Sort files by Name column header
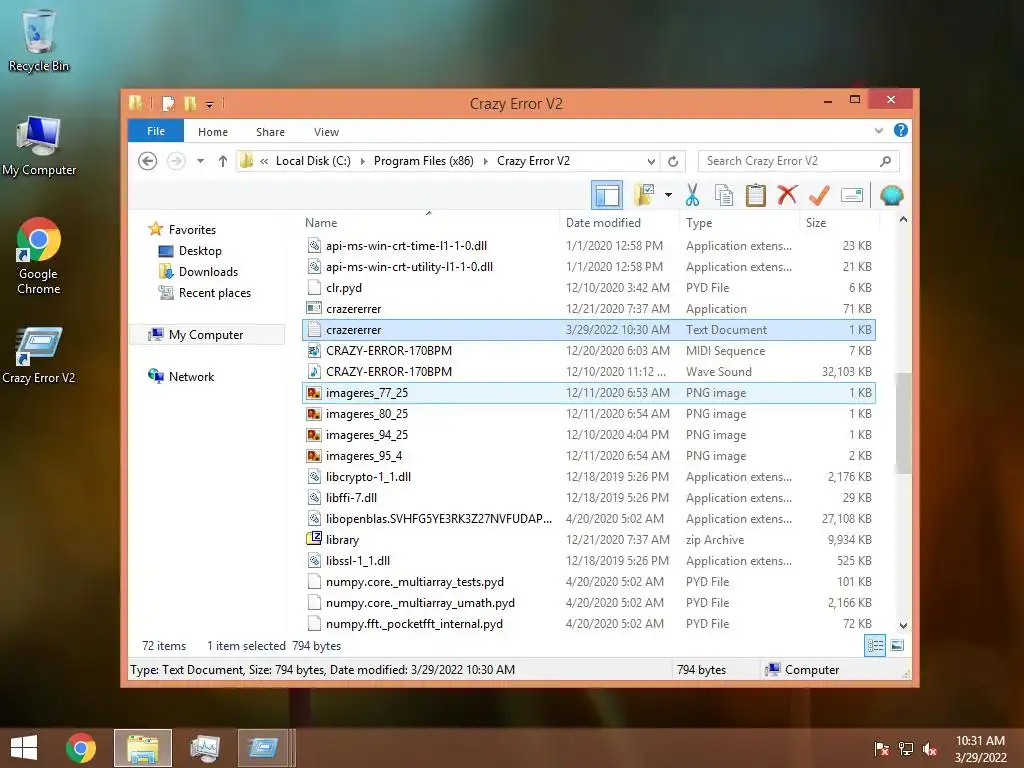Screen dimensions: 1024x768 tap(321, 223)
